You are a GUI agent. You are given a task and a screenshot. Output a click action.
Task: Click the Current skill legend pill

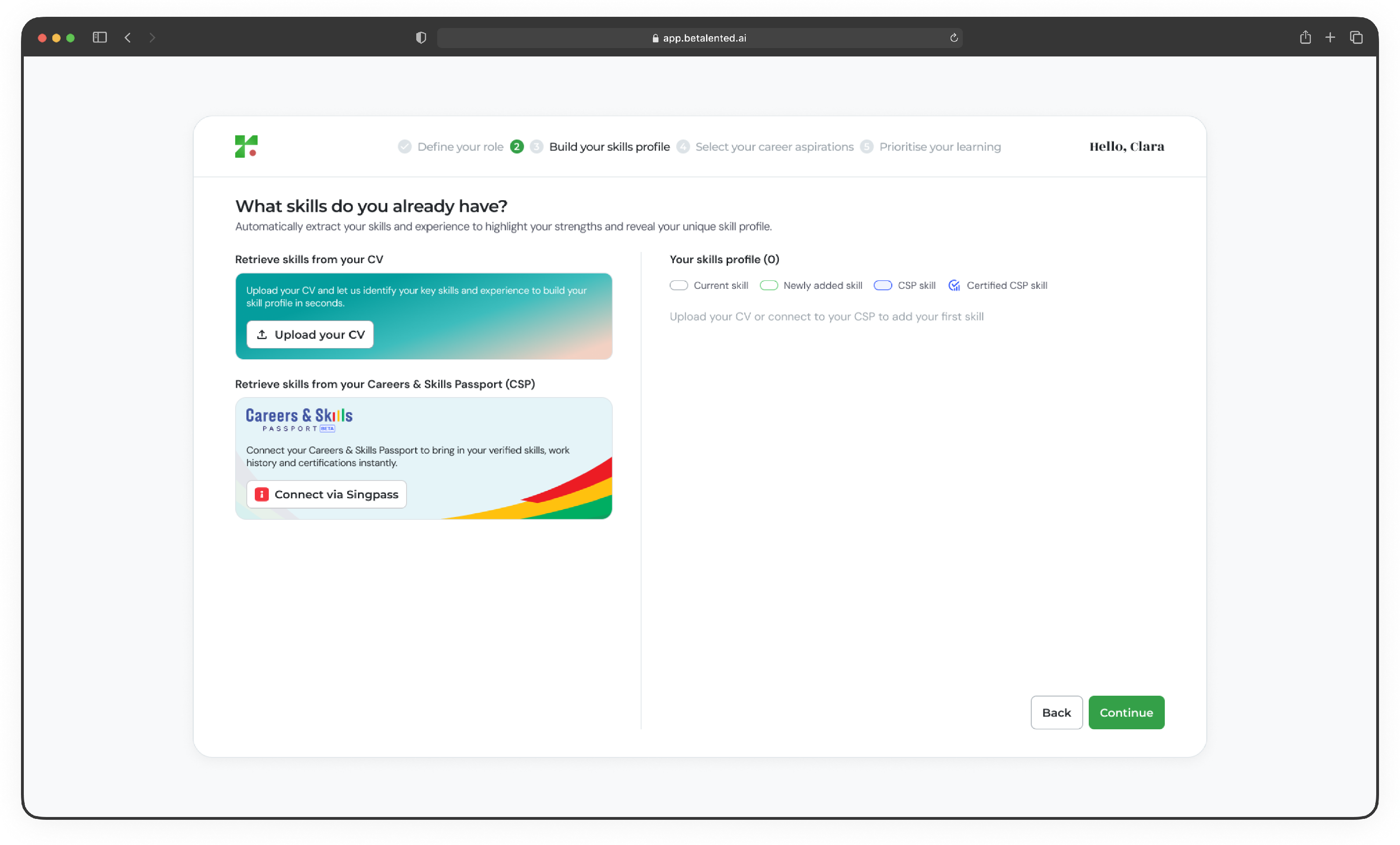coord(679,285)
